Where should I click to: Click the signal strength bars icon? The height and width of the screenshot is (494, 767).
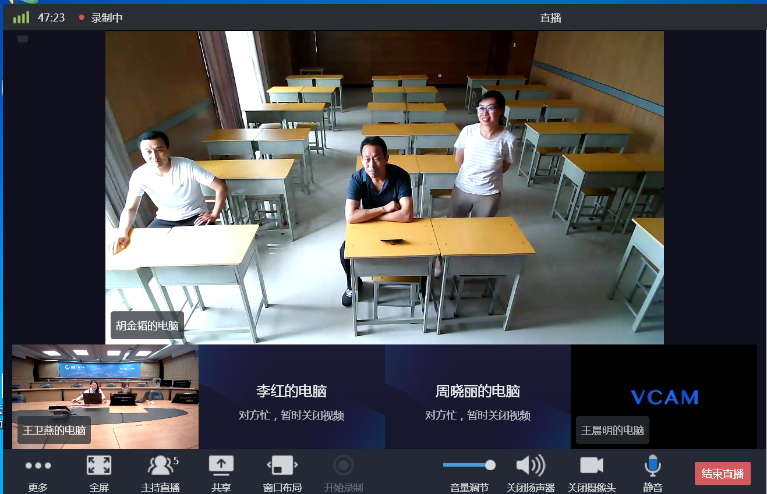21,17
